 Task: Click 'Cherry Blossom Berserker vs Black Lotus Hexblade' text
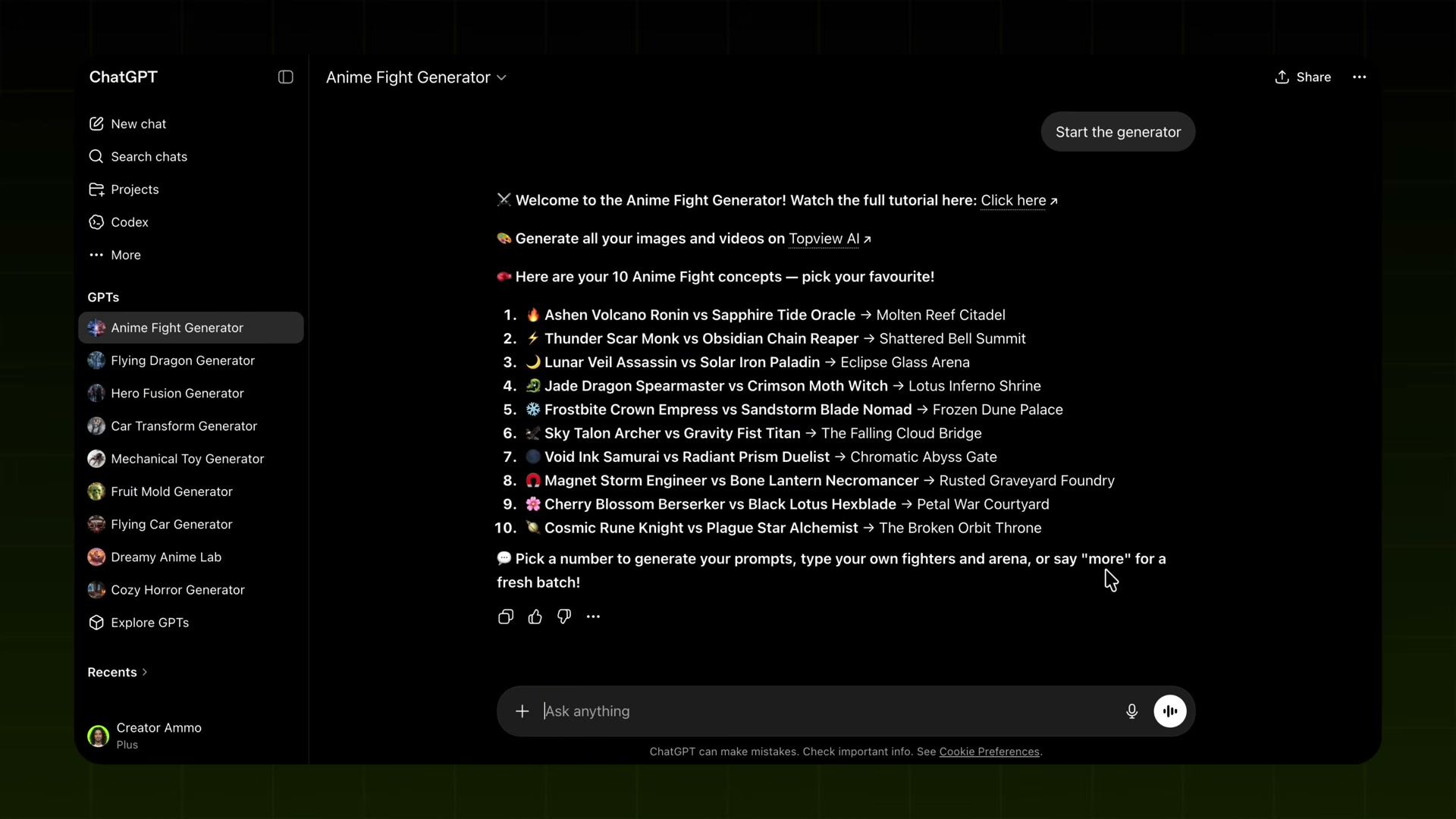coord(720,504)
